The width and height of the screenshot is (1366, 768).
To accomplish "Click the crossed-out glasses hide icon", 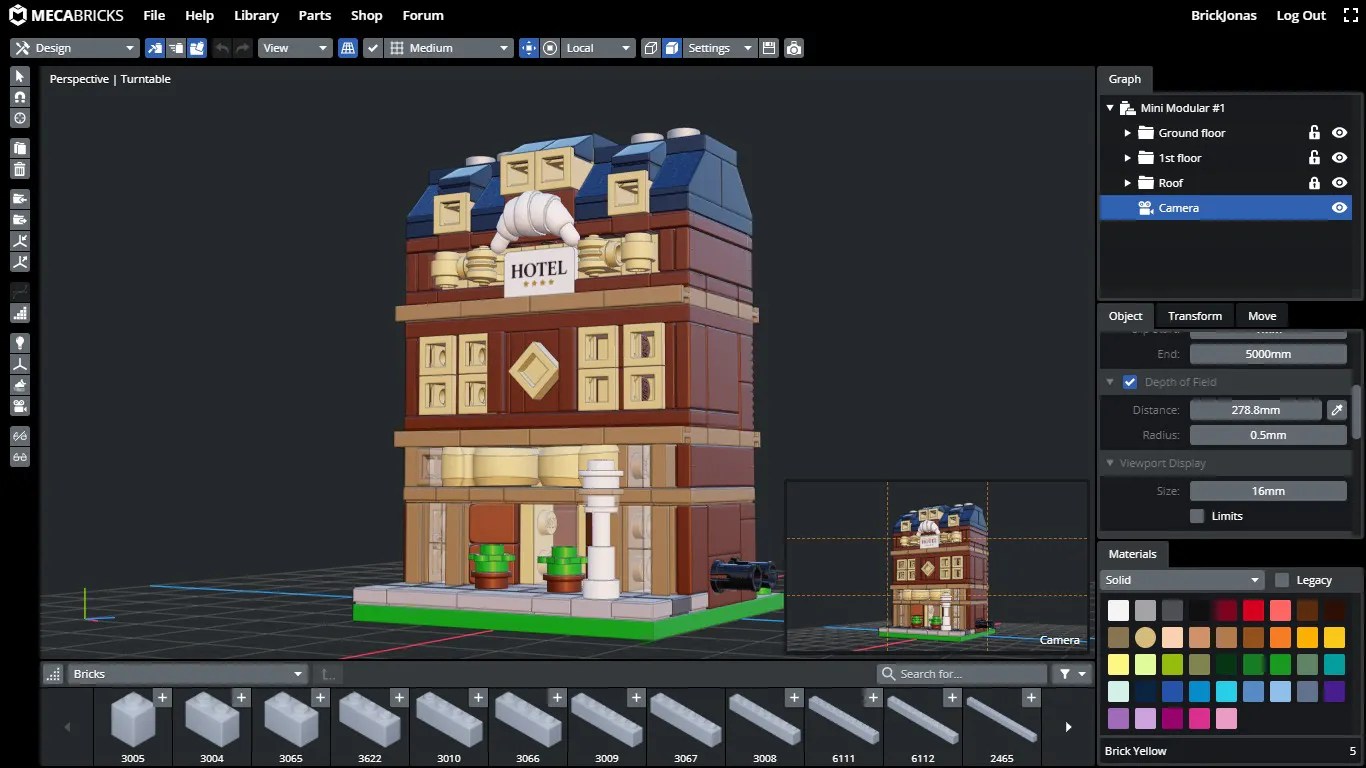I will click(x=19, y=436).
